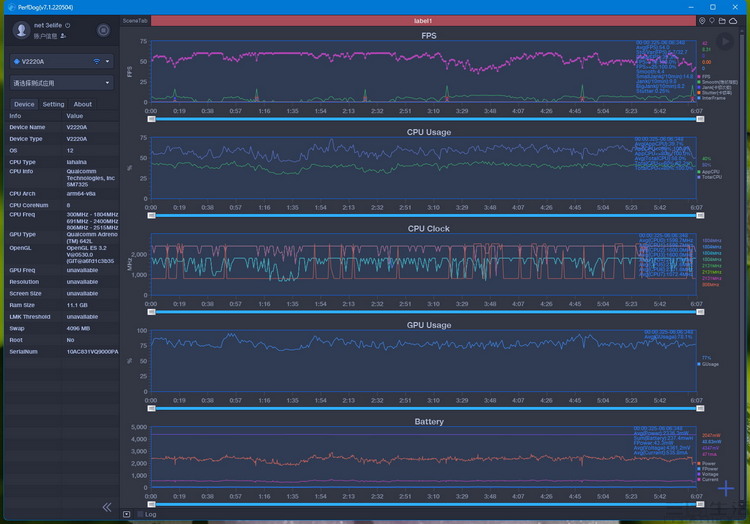Click the user avatar profile picture
This screenshot has width=750, height=524.
click(21, 30)
